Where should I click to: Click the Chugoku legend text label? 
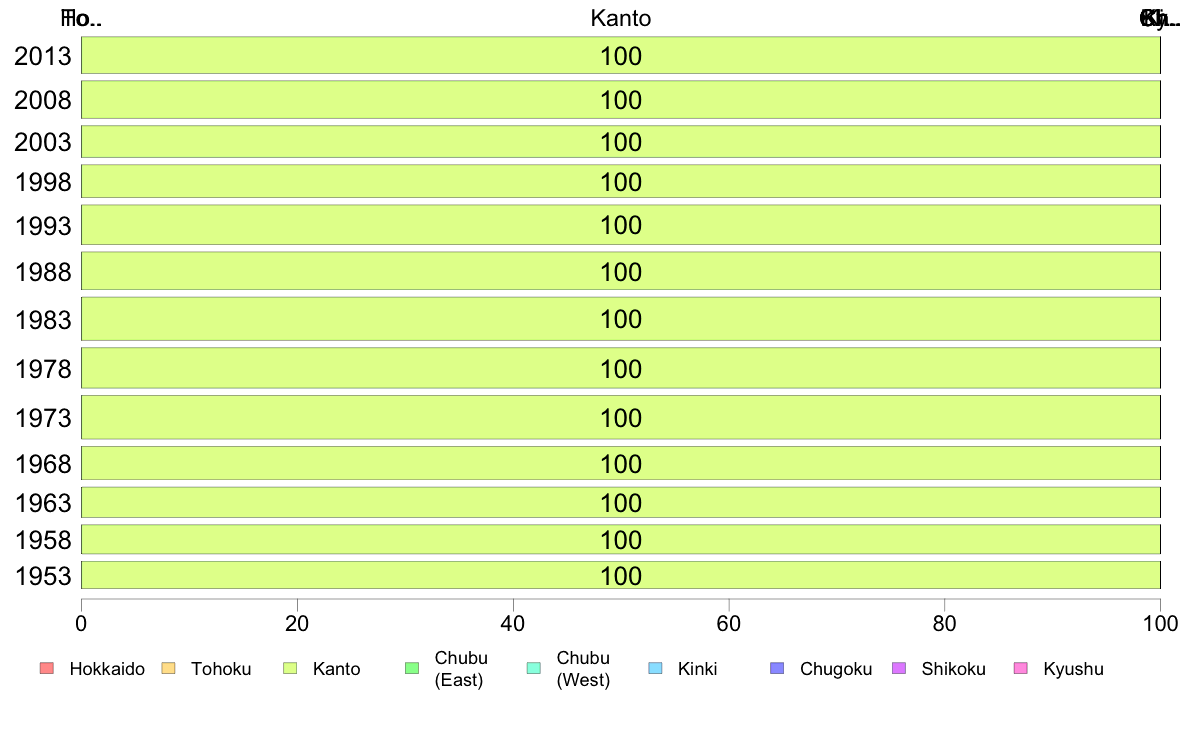coord(836,669)
